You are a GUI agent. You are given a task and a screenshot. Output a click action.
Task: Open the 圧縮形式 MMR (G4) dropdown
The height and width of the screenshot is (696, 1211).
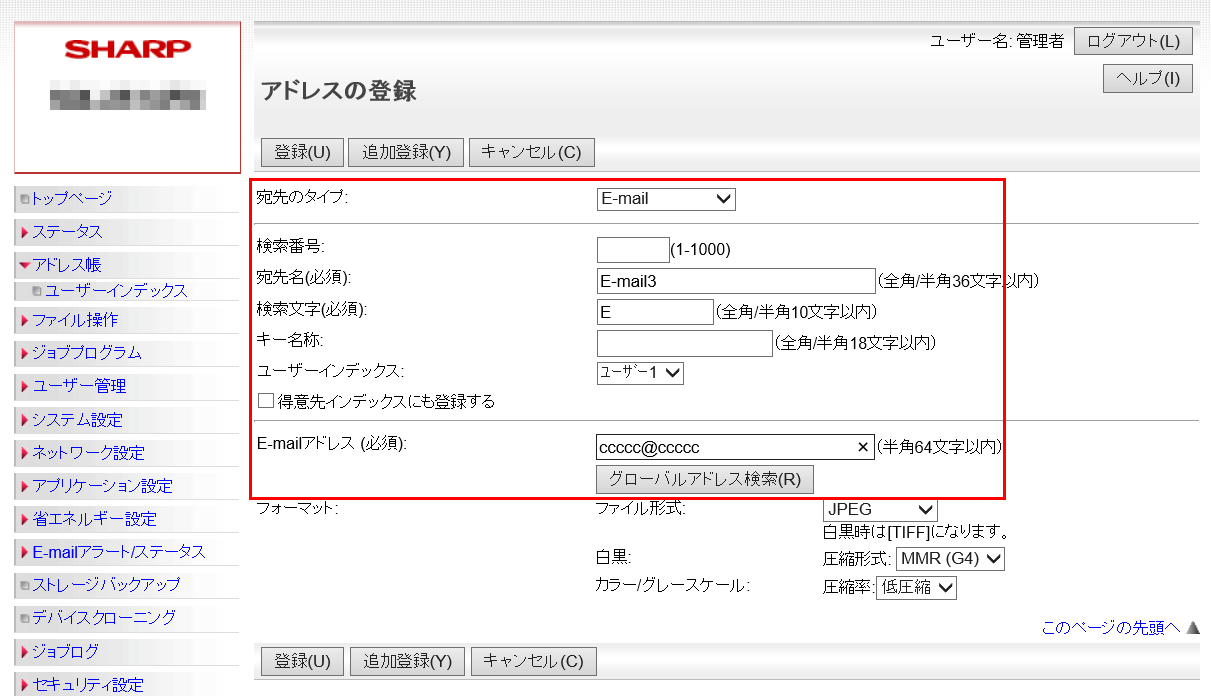(x=950, y=559)
